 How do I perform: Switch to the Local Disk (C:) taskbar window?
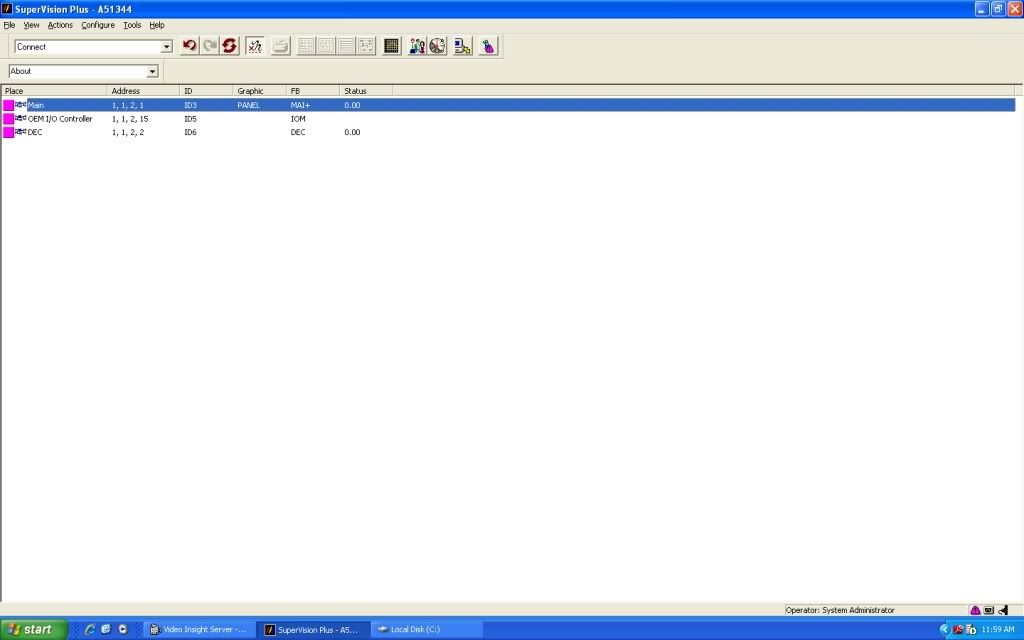pyautogui.click(x=426, y=630)
